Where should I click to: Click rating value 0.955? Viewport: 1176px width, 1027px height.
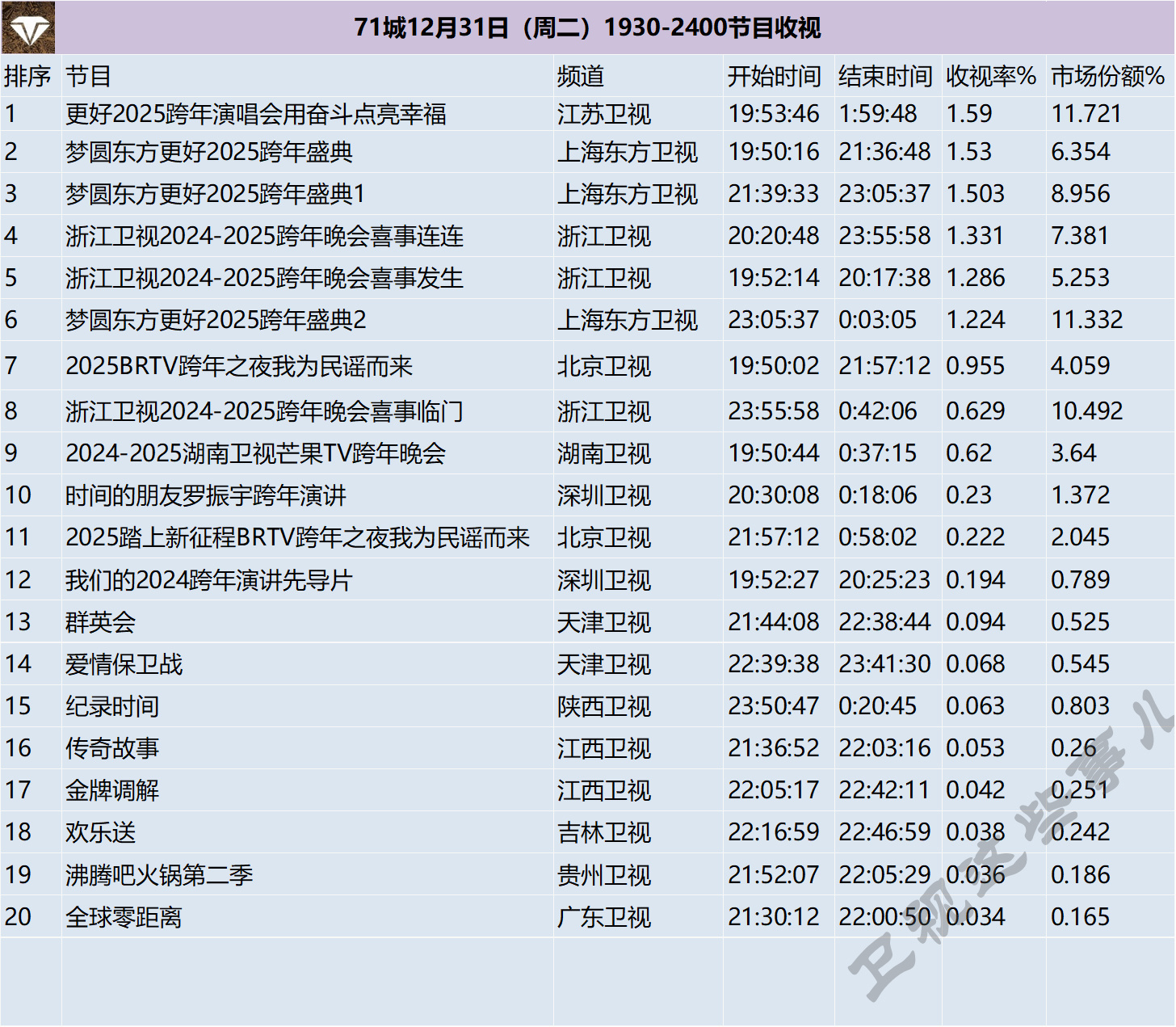coord(975,366)
